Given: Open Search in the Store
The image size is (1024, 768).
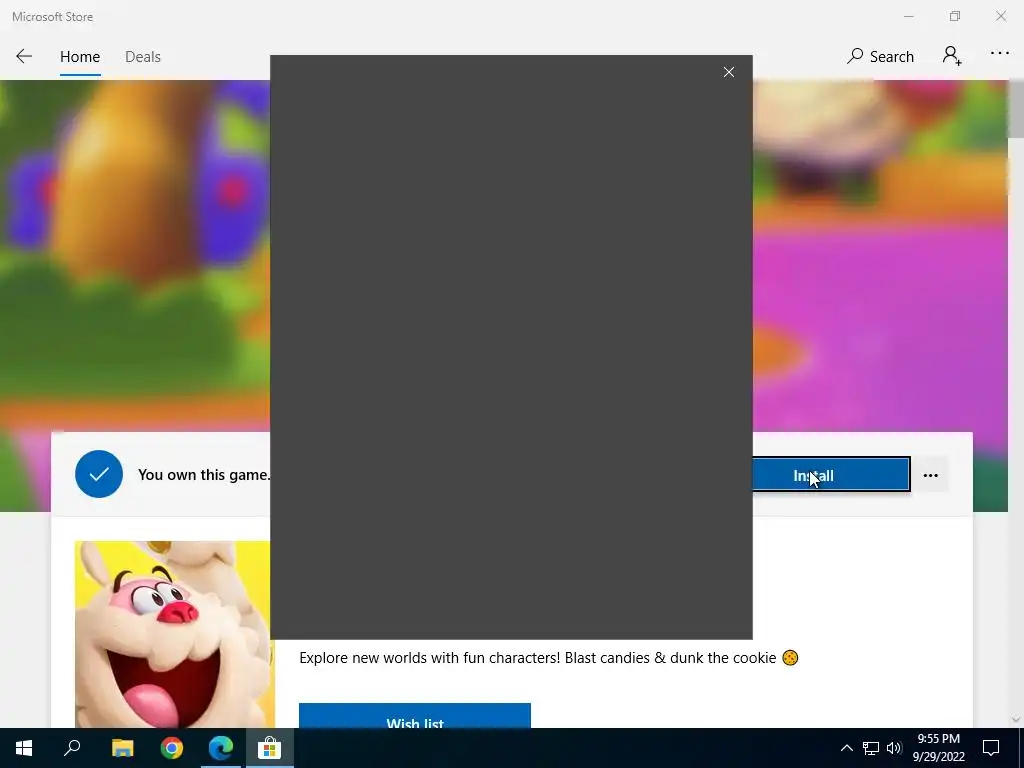Looking at the screenshot, I should coord(880,57).
